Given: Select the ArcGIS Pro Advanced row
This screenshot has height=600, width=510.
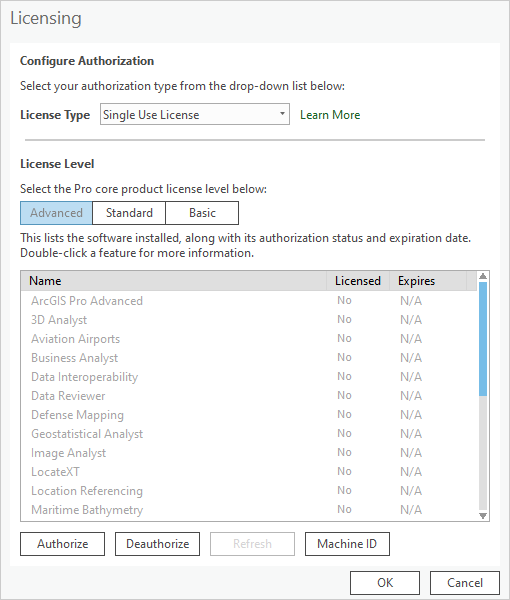Looking at the screenshot, I should 249,301.
